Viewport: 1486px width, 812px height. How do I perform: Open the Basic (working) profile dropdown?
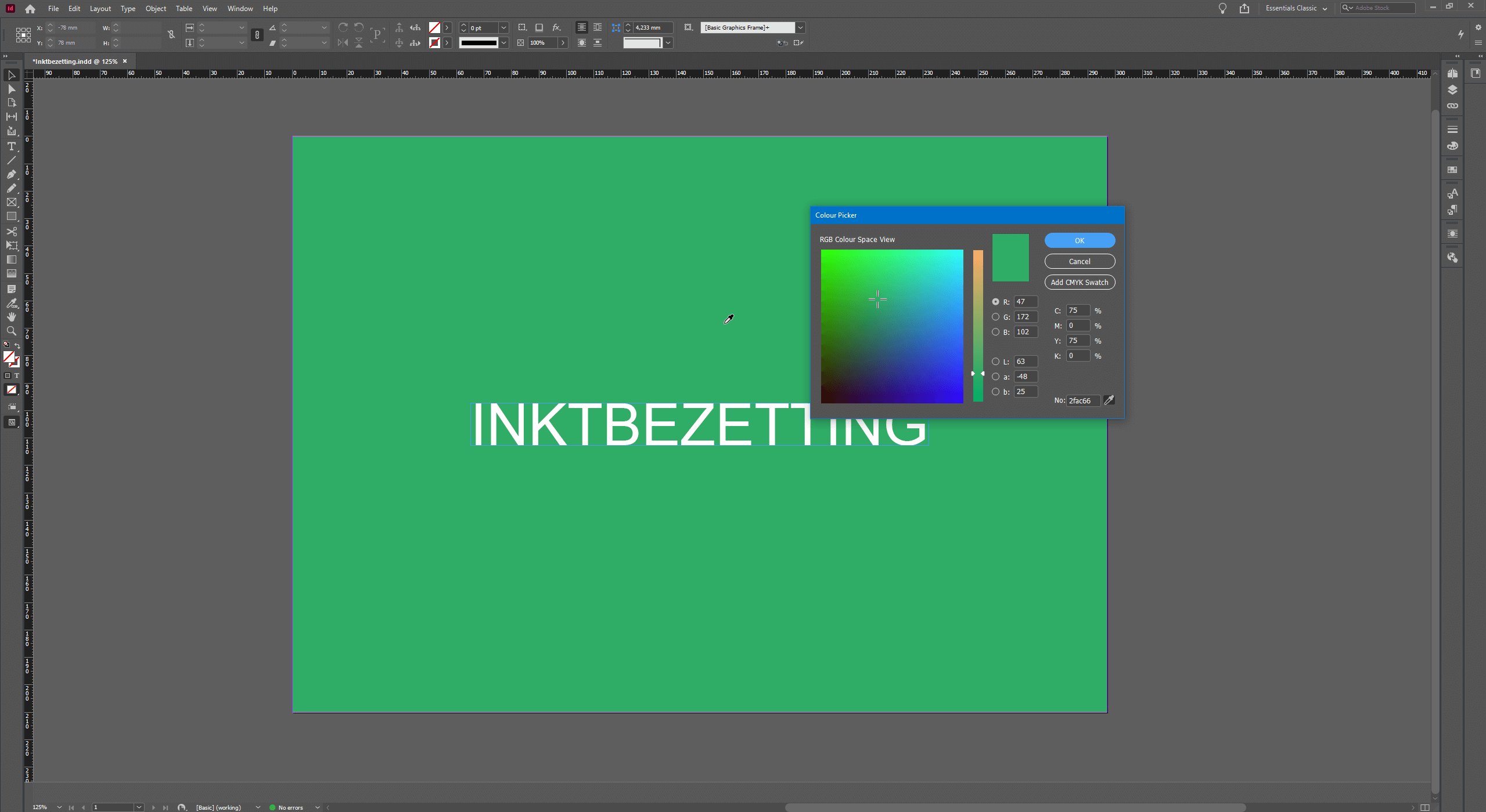click(258, 807)
